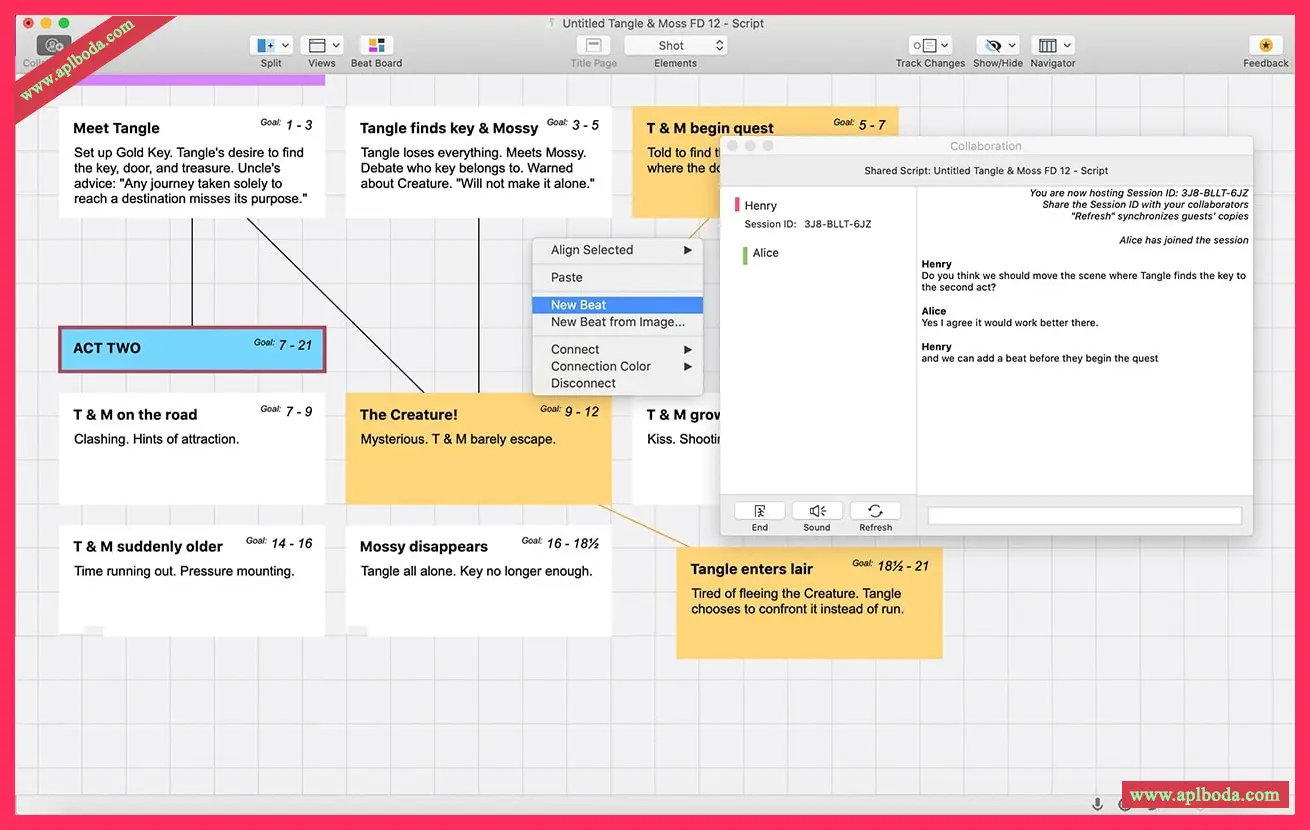Click the Refresh icon in Collaboration

click(x=875, y=511)
